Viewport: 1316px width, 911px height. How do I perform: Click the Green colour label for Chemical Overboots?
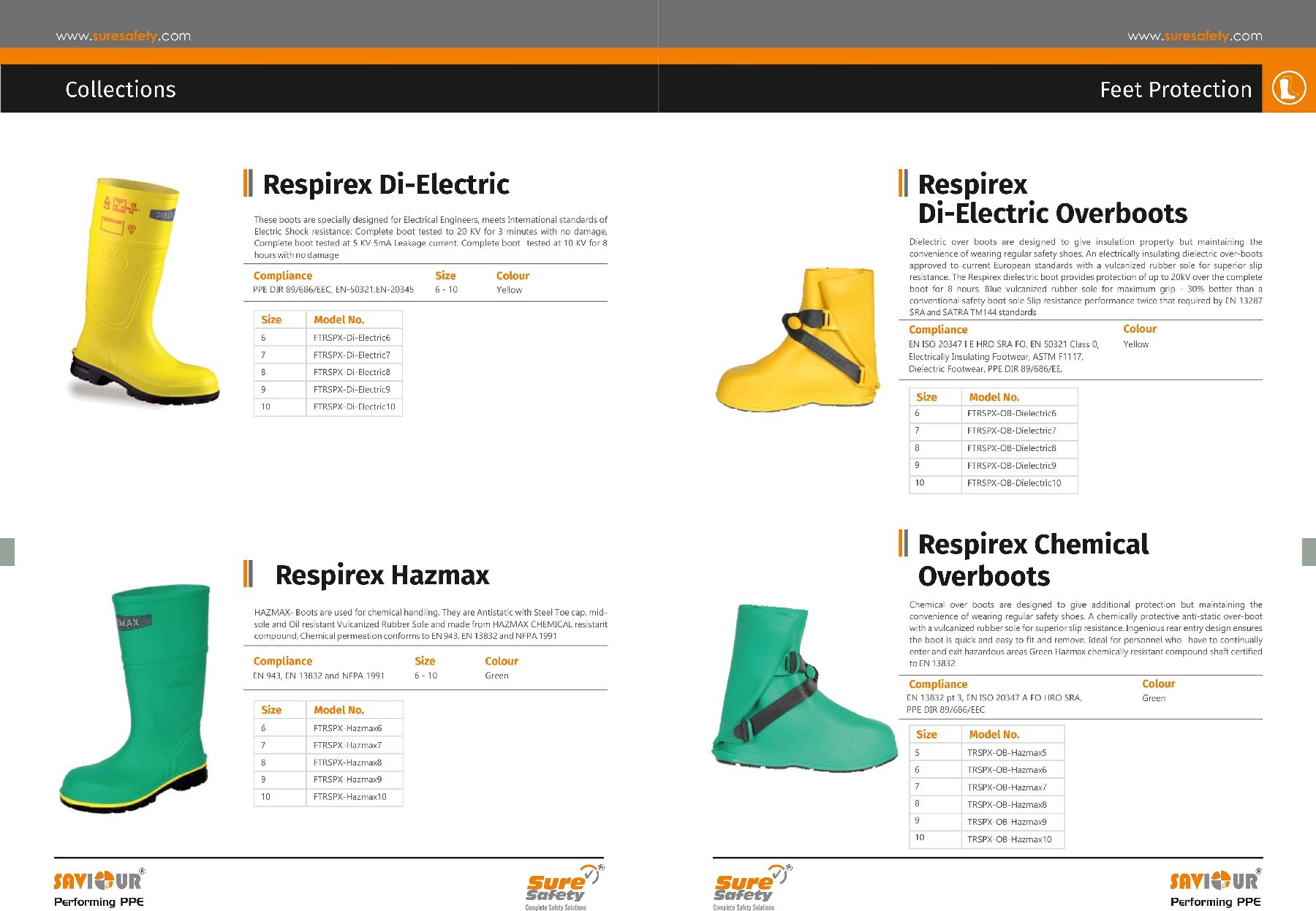1154,698
